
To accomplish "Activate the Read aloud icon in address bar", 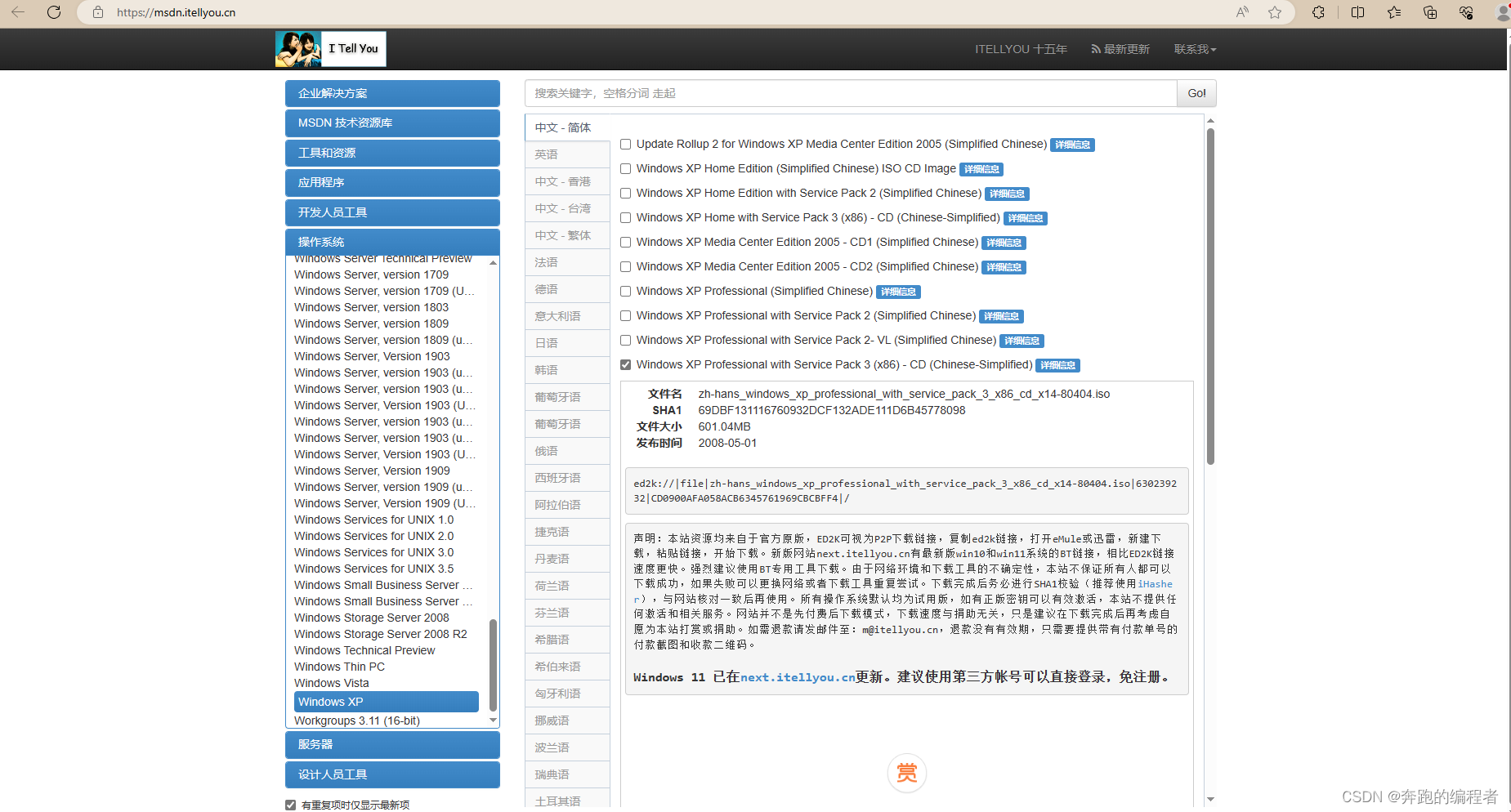I will (1242, 12).
